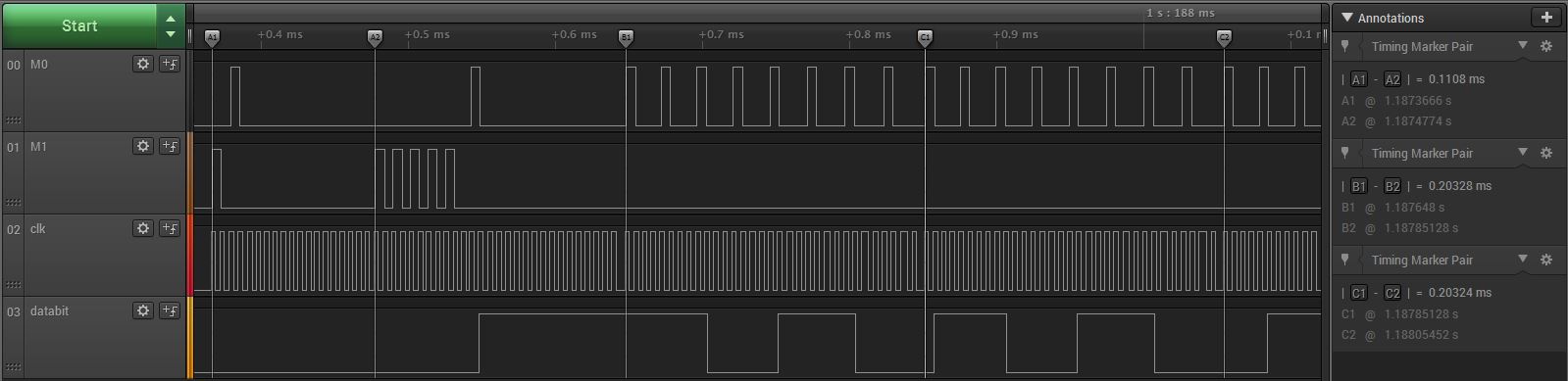Start the logic capture
The height and width of the screenshot is (381, 1568).
pyautogui.click(x=79, y=25)
